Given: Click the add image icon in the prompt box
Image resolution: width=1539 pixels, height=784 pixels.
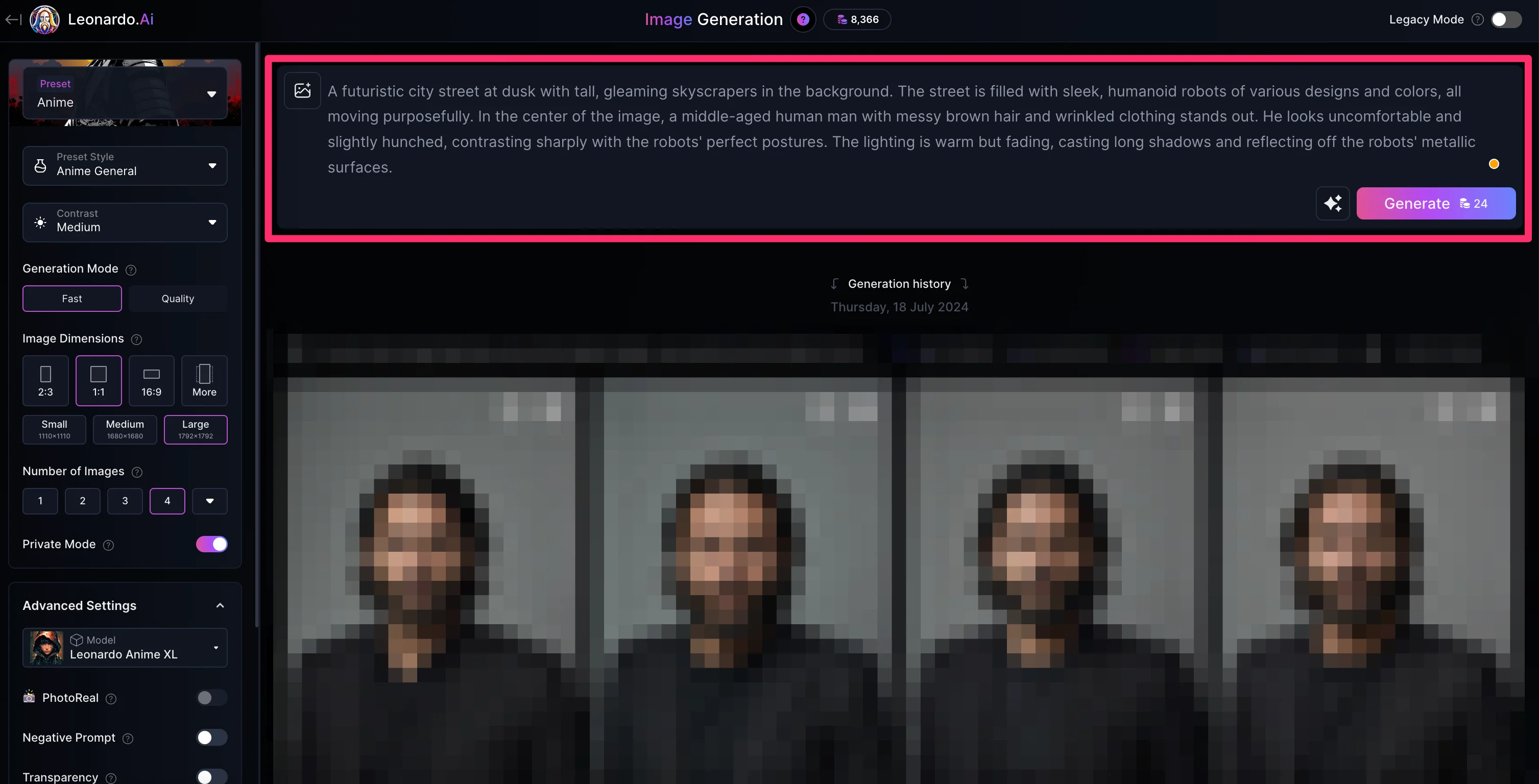Looking at the screenshot, I should point(302,90).
